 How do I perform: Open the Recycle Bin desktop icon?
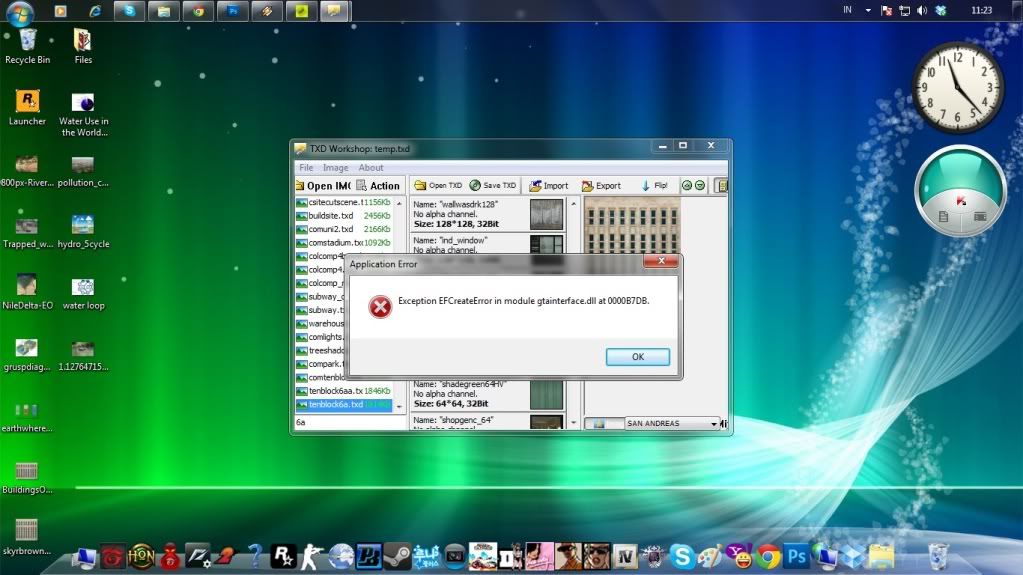click(x=27, y=47)
